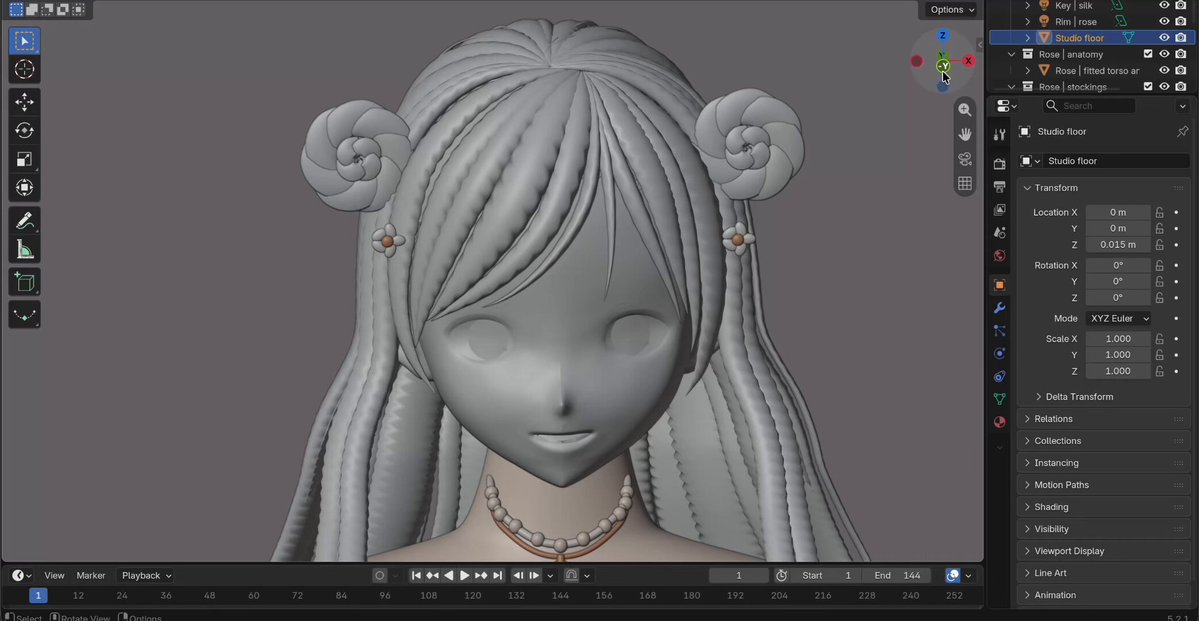Click the zoom magnifier in viewport navigation
1199x621 pixels.
[x=965, y=110]
